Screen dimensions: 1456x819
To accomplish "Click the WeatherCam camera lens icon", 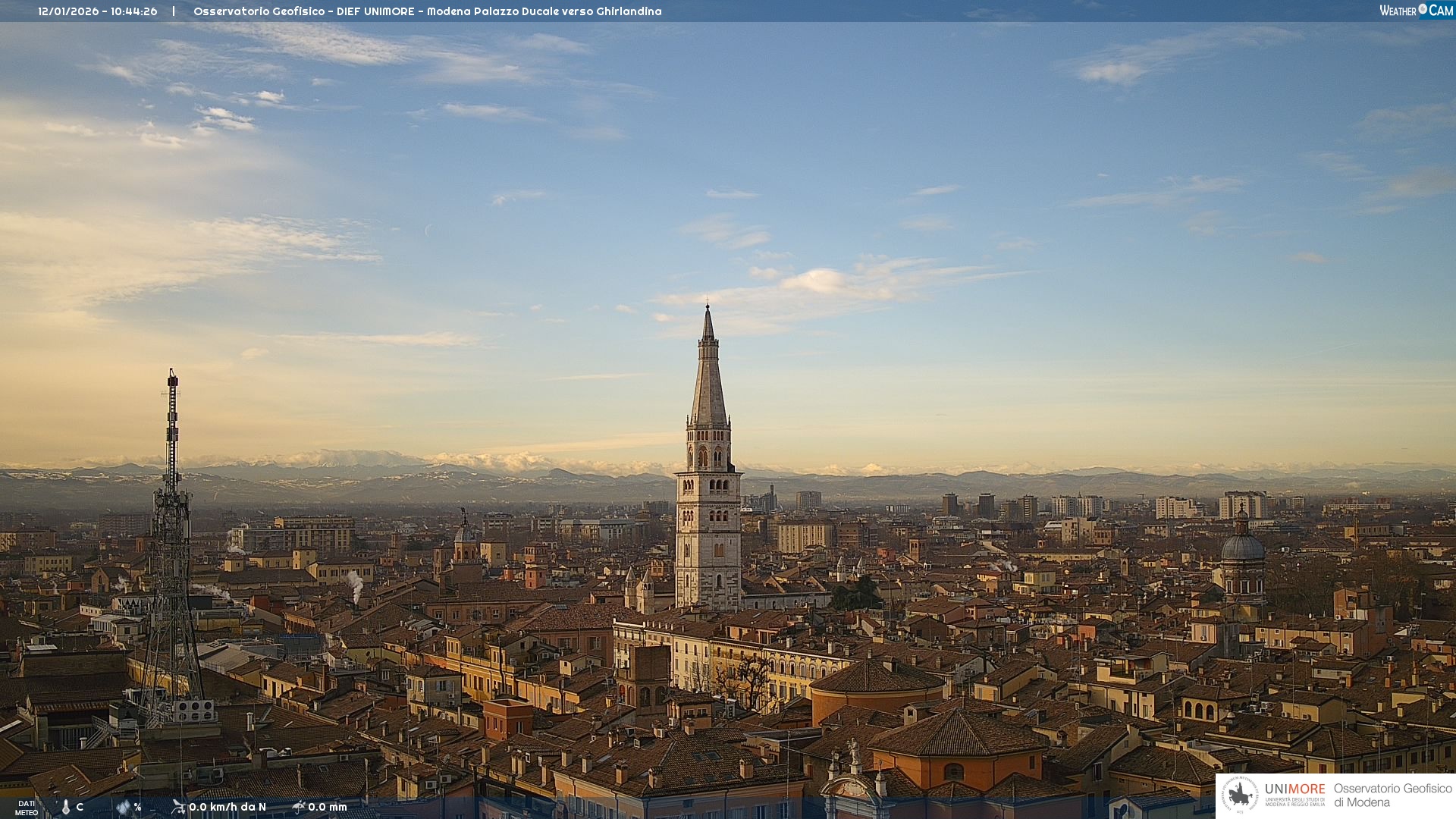I will click(1423, 9).
